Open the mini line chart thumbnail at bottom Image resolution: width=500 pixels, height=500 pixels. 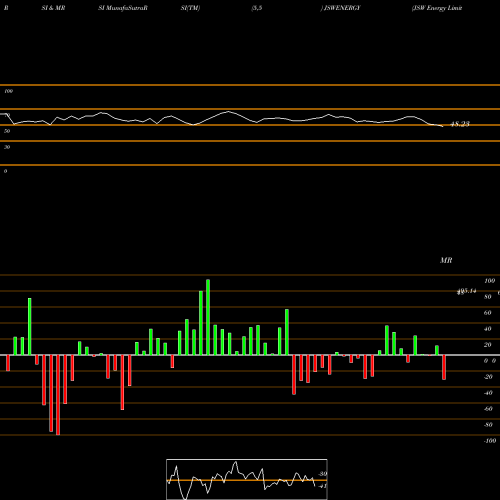[247, 479]
